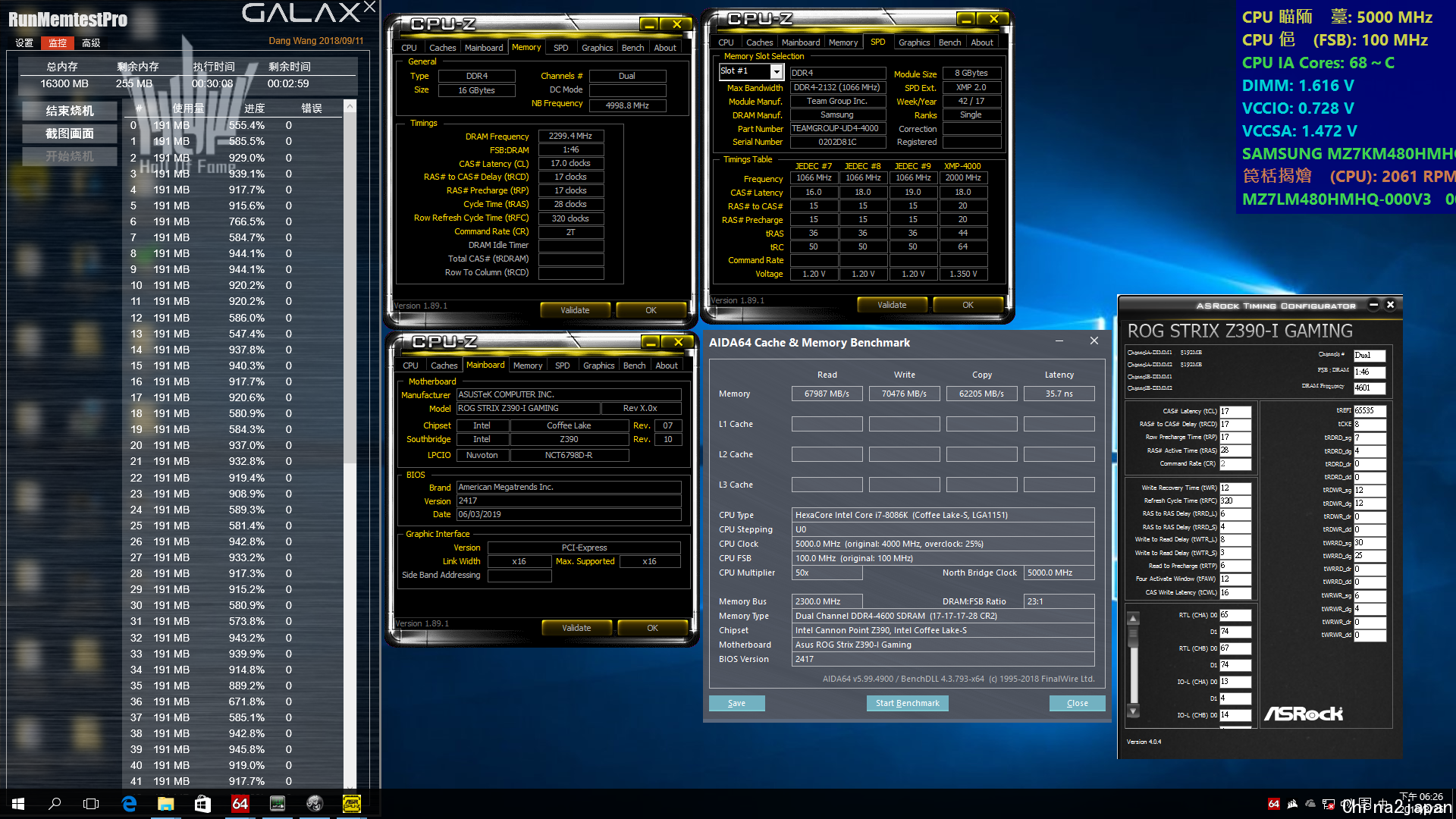Open 高级 tab in RunMemtestPro

click(91, 43)
